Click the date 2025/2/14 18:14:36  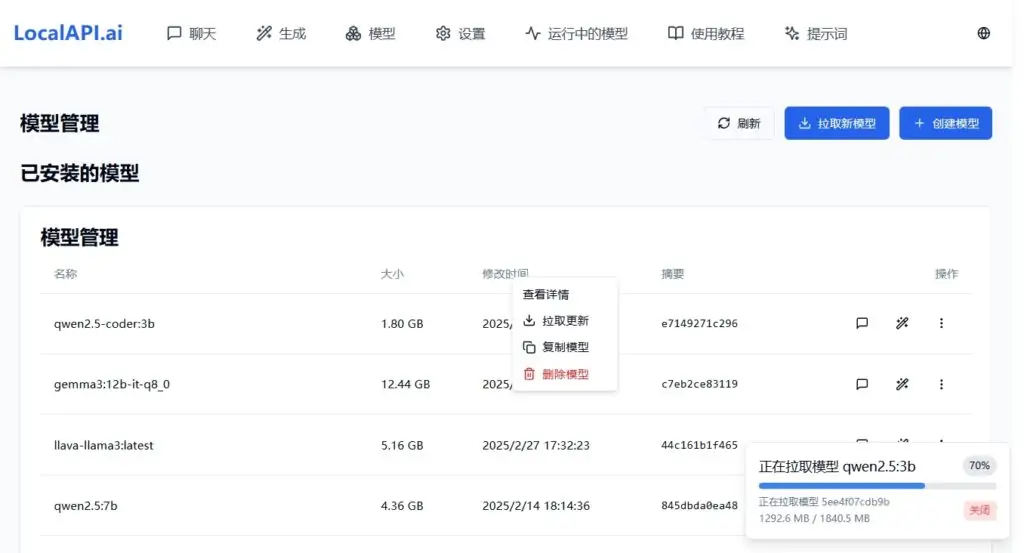536,505
